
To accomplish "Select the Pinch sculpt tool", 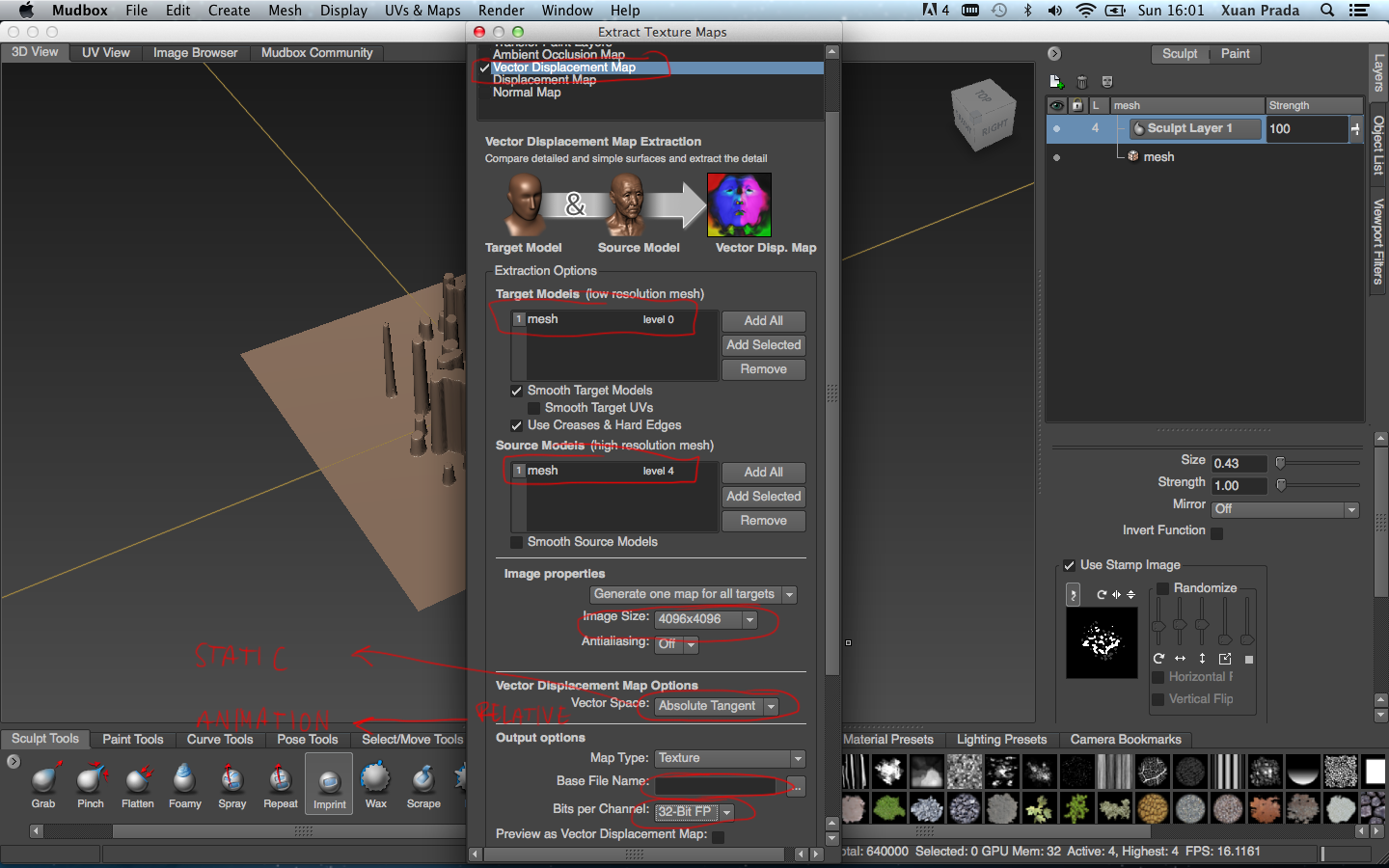I will [x=91, y=785].
